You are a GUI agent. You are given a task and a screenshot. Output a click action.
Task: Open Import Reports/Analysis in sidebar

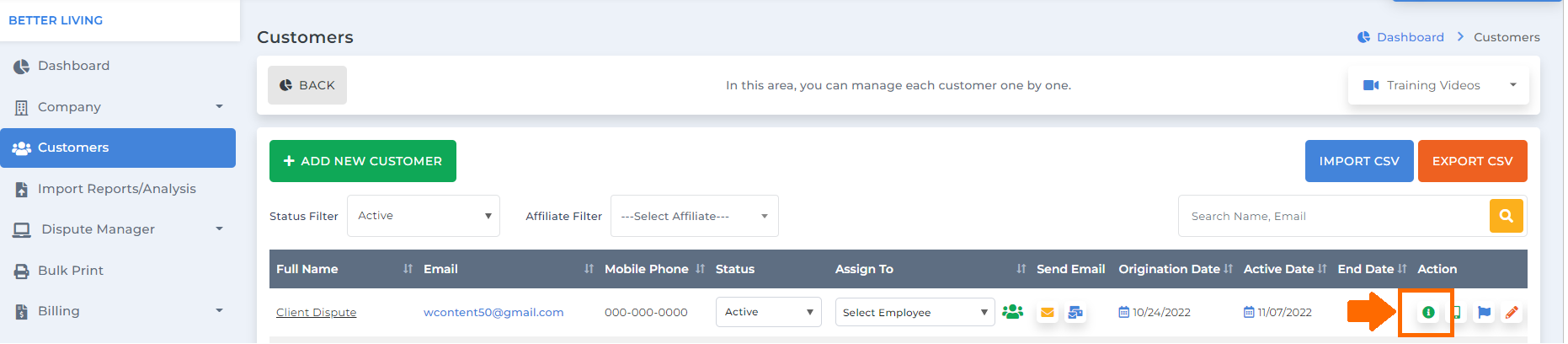point(118,189)
